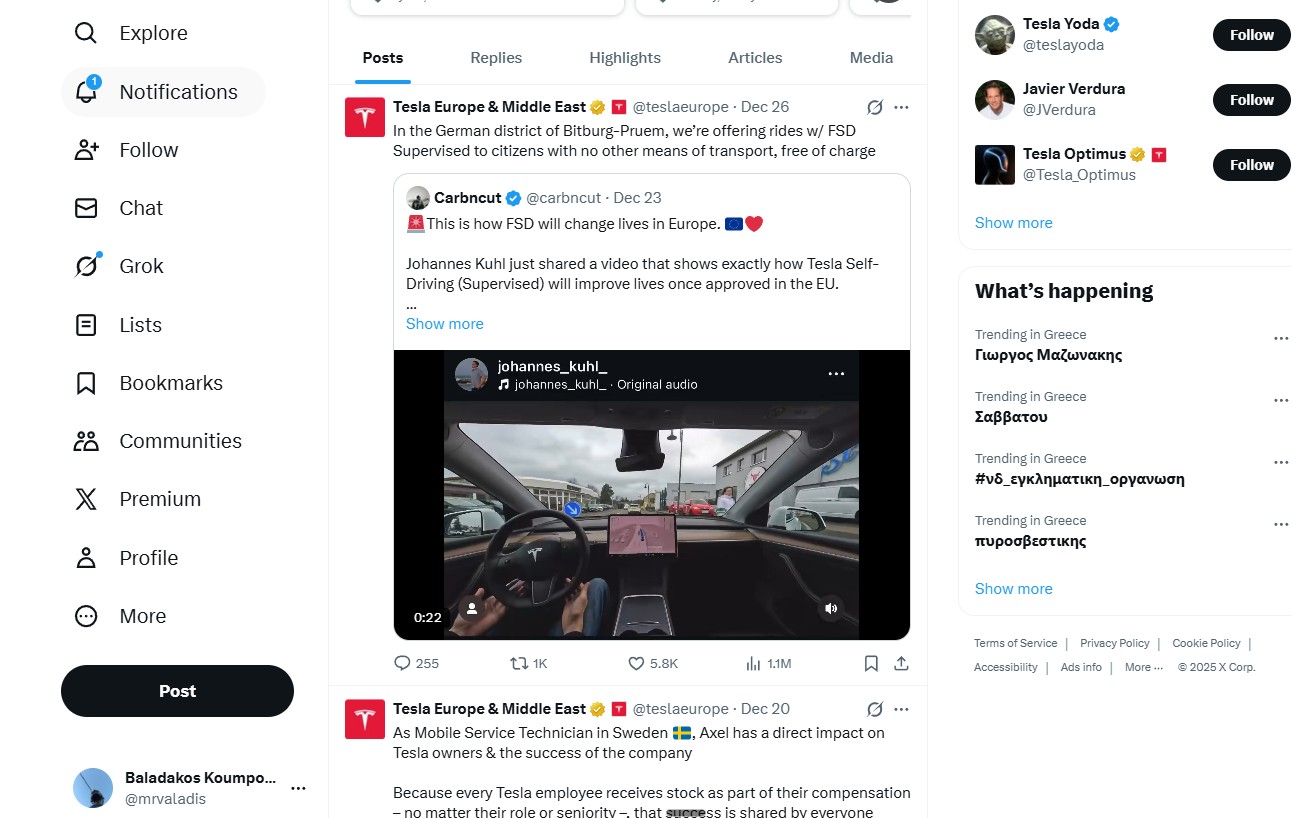
Task: Unmute the video with speaker icon
Action: (x=831, y=607)
